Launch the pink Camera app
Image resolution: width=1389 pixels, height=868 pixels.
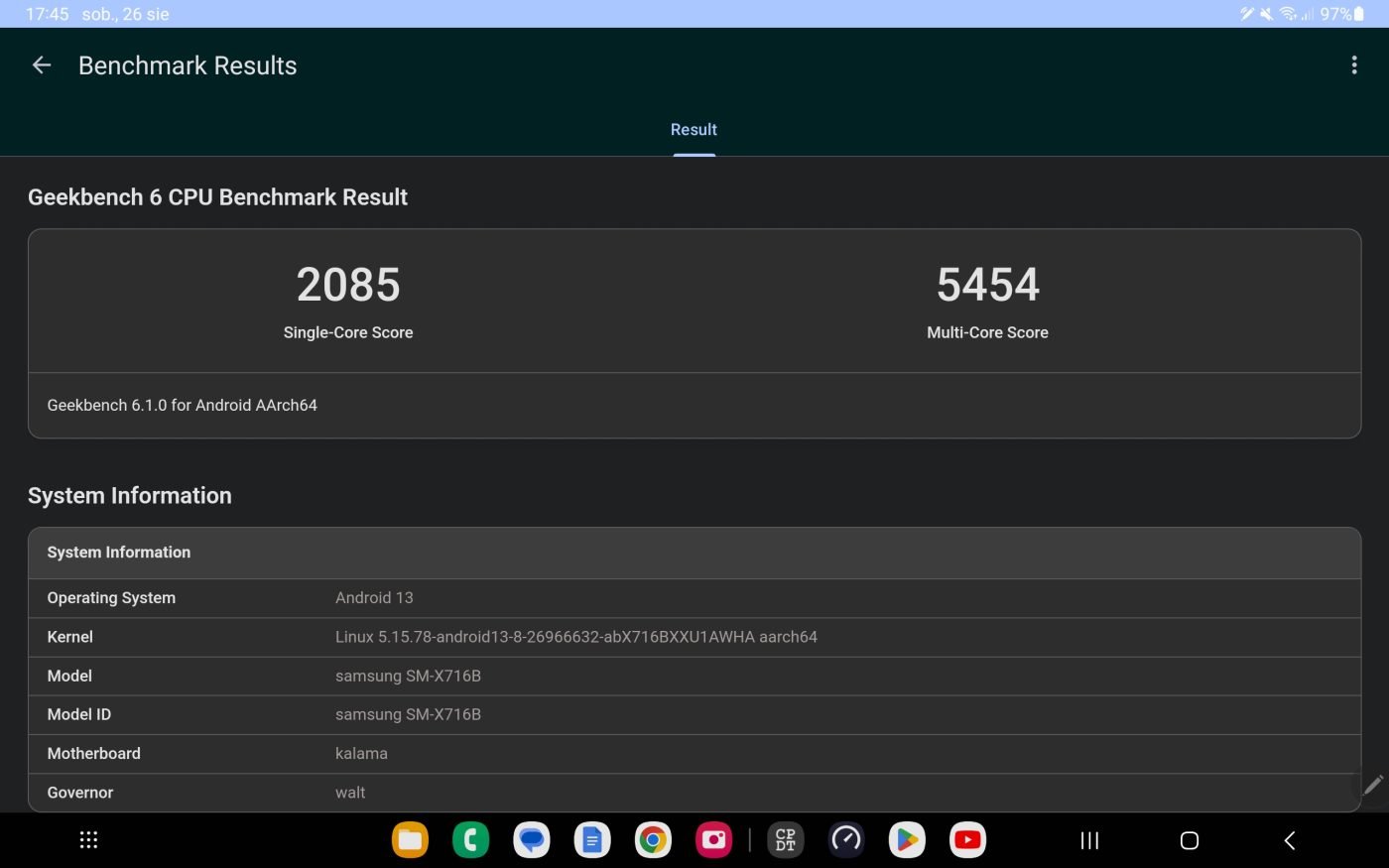(x=713, y=840)
